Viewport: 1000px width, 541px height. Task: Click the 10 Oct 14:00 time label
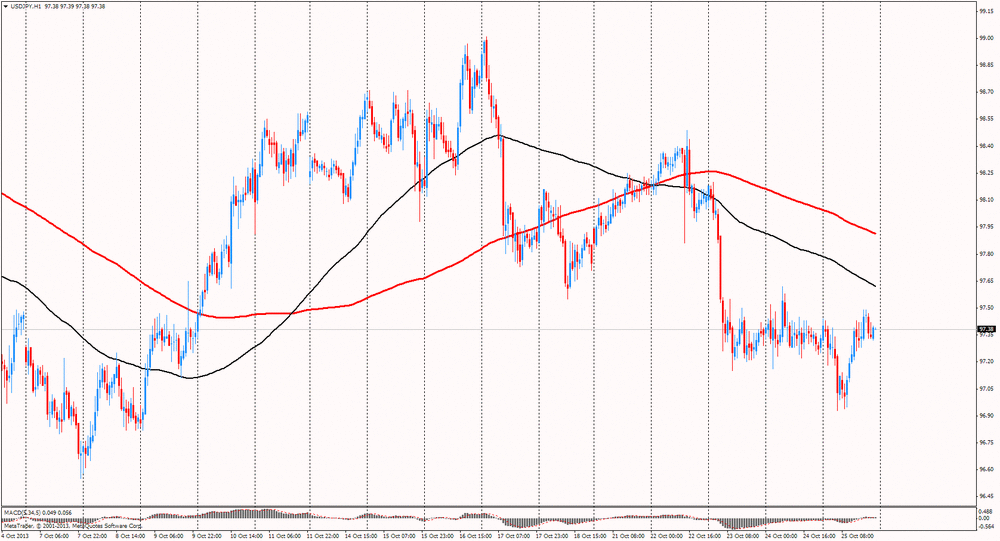246,537
